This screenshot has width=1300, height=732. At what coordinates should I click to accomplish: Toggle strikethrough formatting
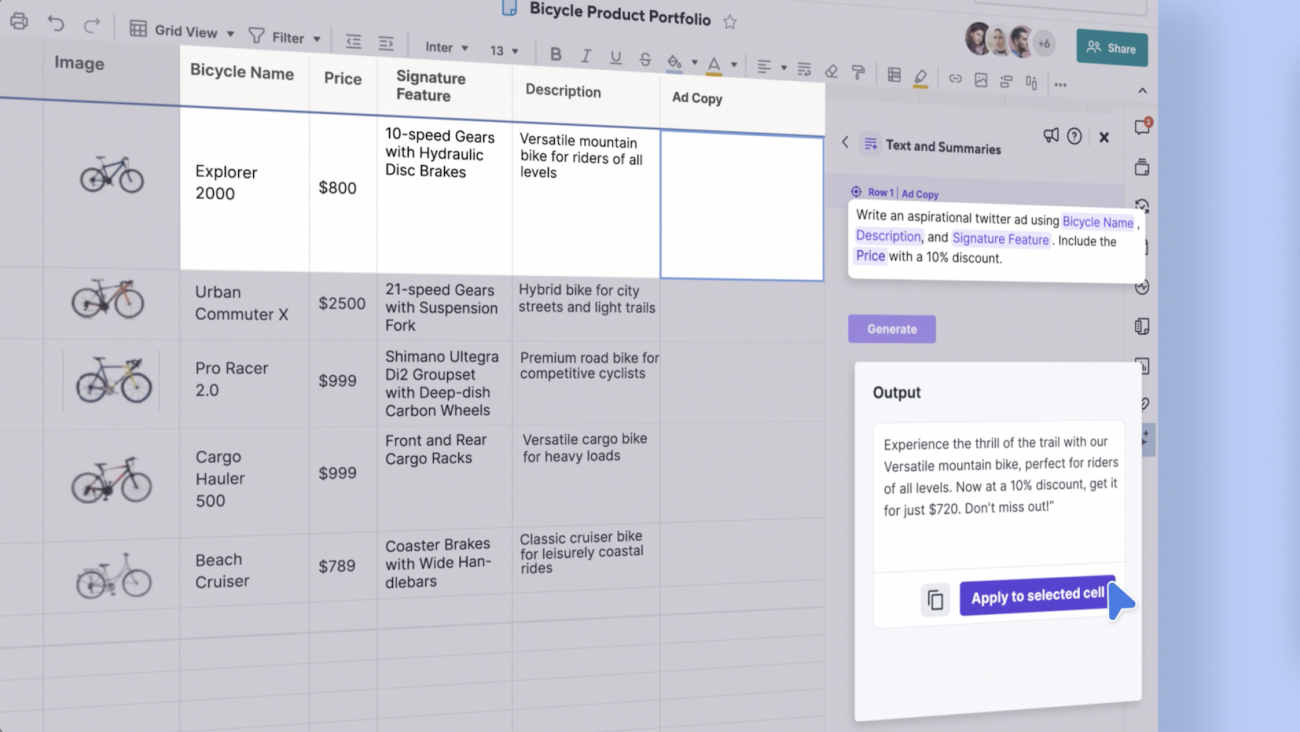tap(645, 58)
